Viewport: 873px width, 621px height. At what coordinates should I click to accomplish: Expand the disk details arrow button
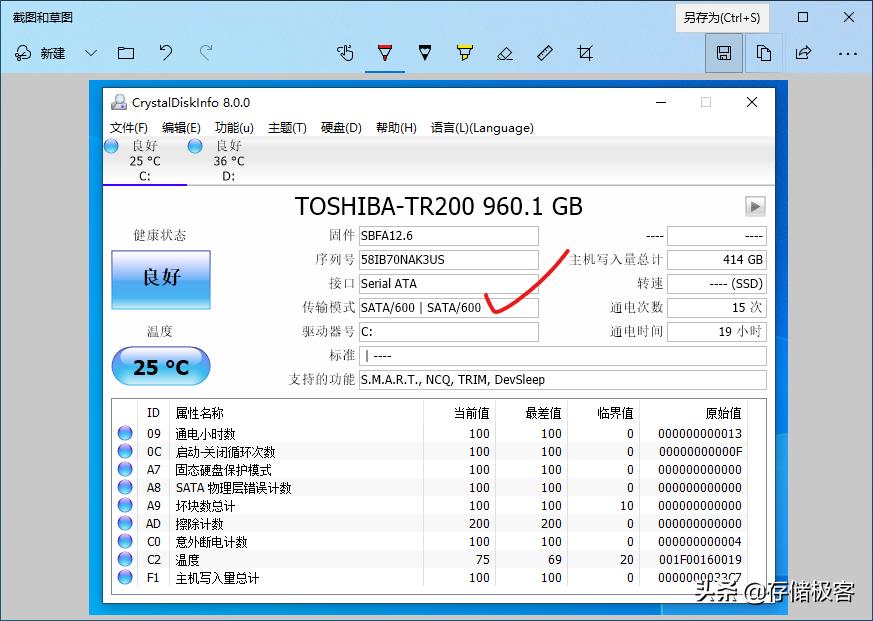753,207
